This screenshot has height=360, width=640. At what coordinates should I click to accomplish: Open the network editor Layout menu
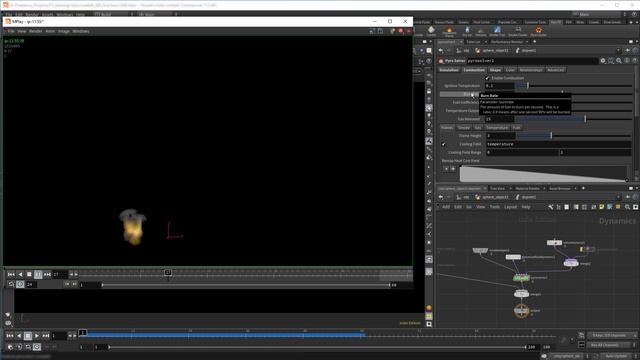(x=510, y=207)
